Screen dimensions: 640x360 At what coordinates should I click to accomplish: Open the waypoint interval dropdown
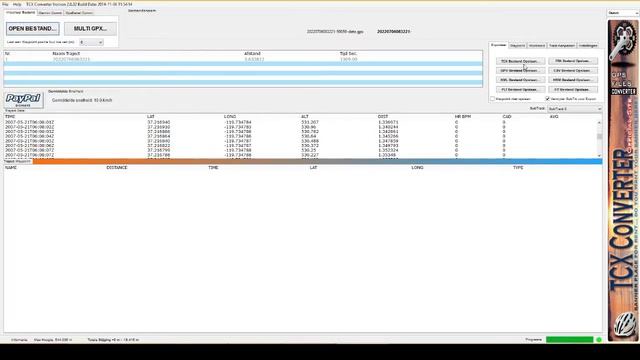[x=91, y=42]
